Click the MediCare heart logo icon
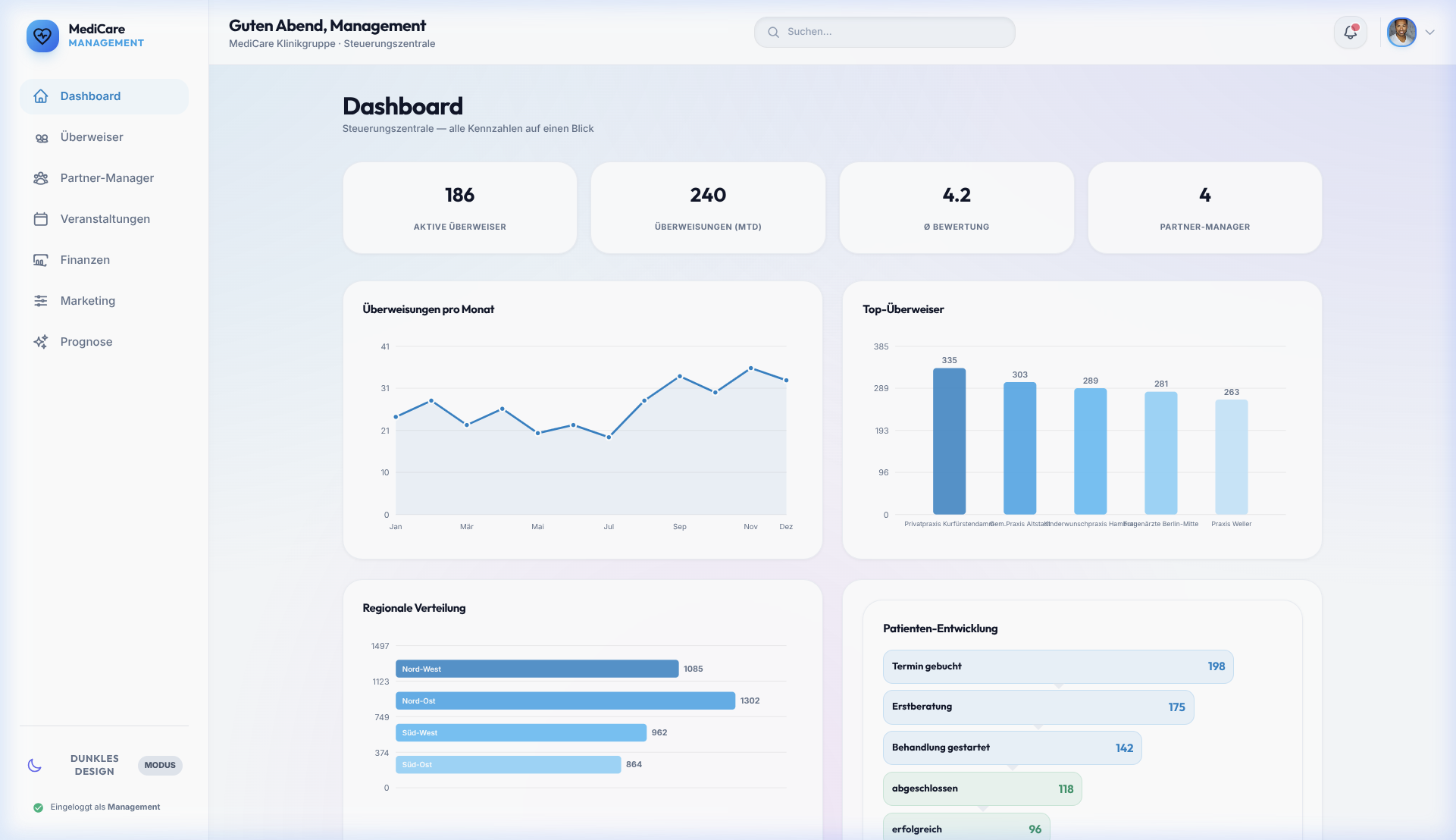1456x840 pixels. pyautogui.click(x=42, y=36)
